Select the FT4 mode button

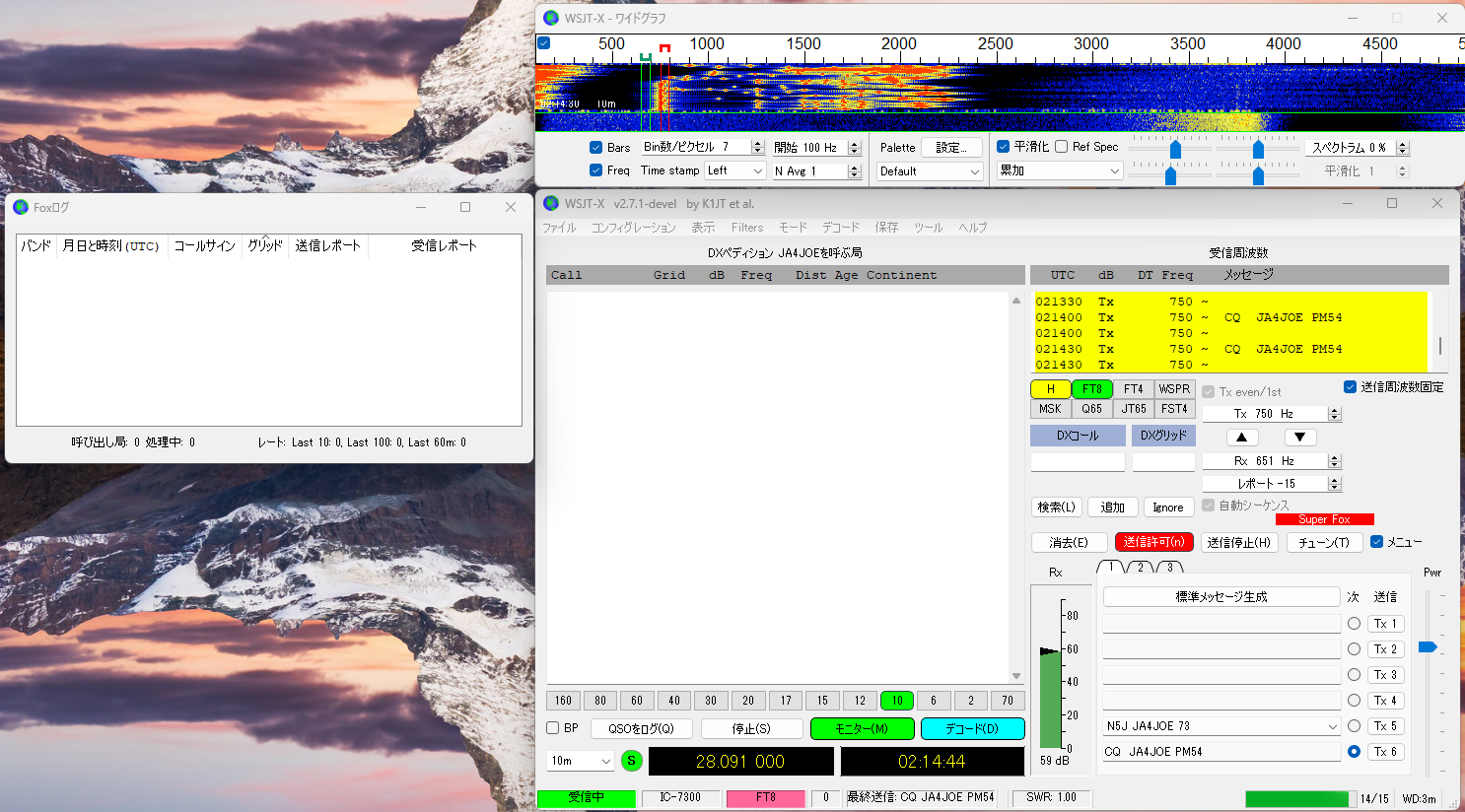1134,389
